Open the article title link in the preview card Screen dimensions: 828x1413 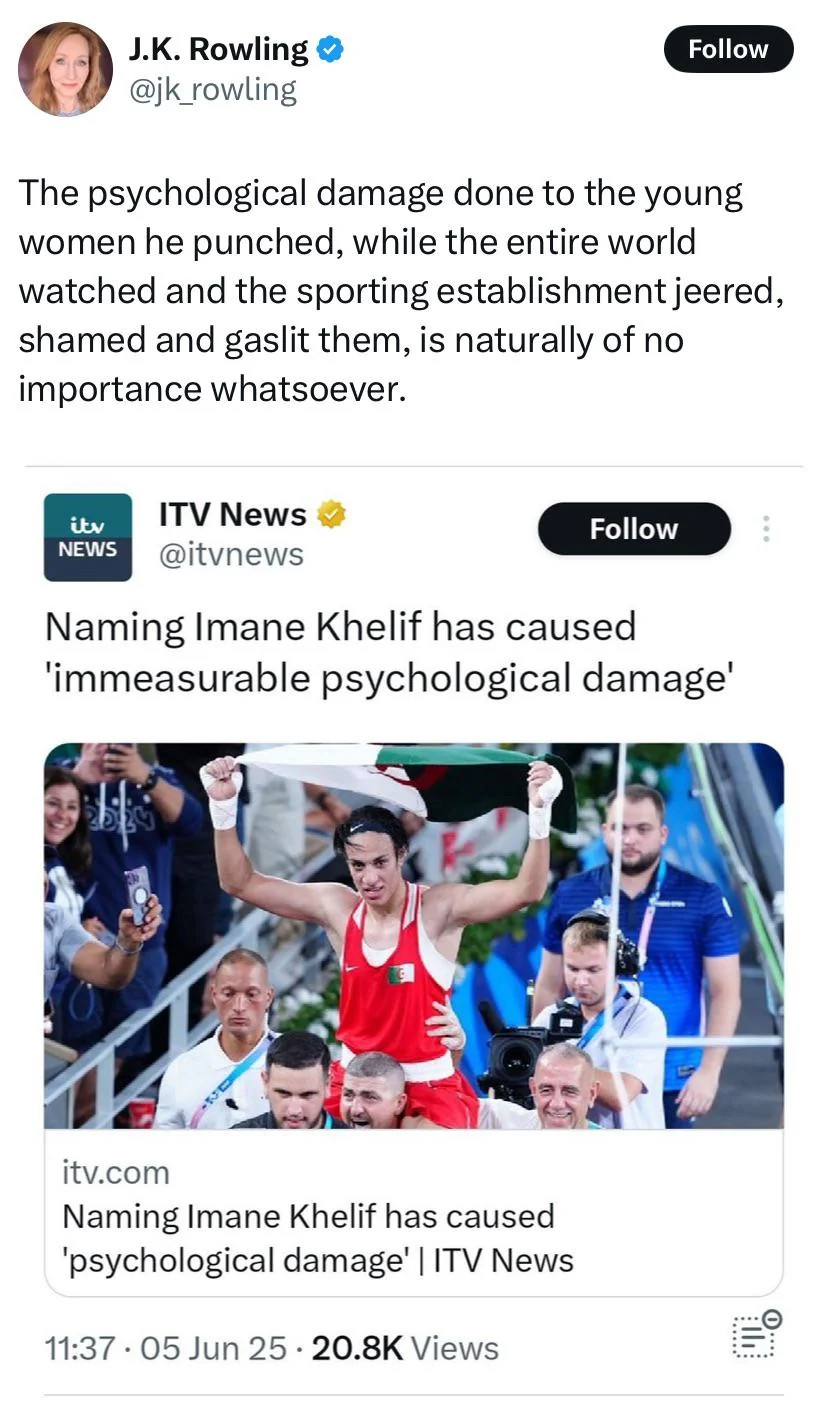(x=318, y=1238)
